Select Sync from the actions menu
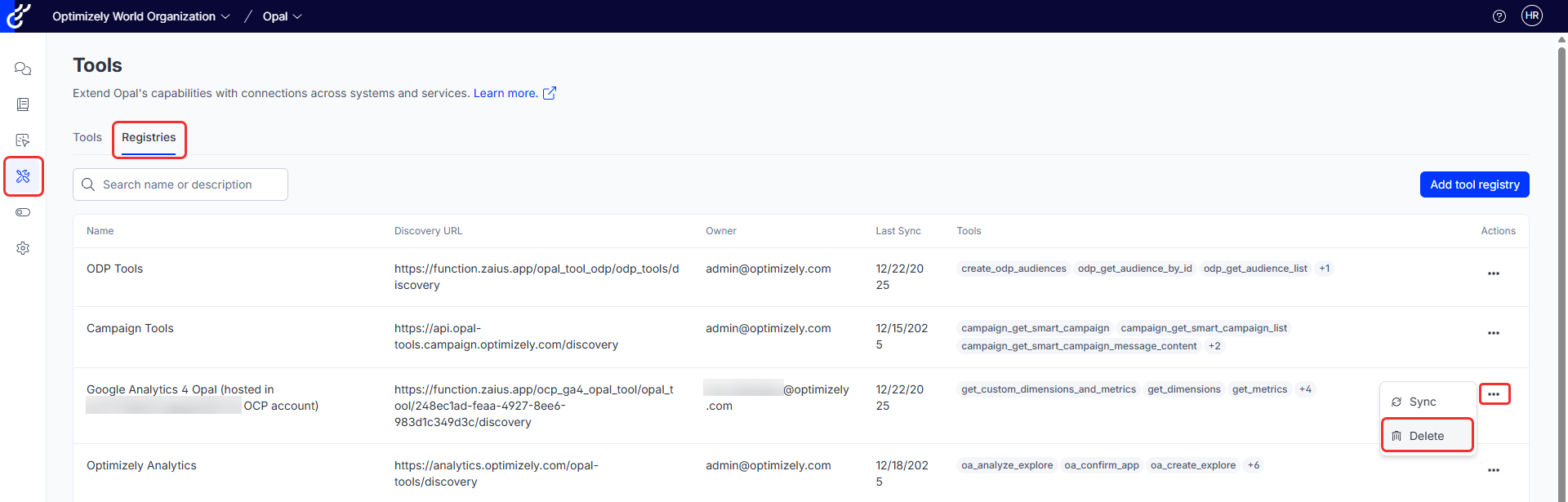The width and height of the screenshot is (1568, 502). (1422, 402)
